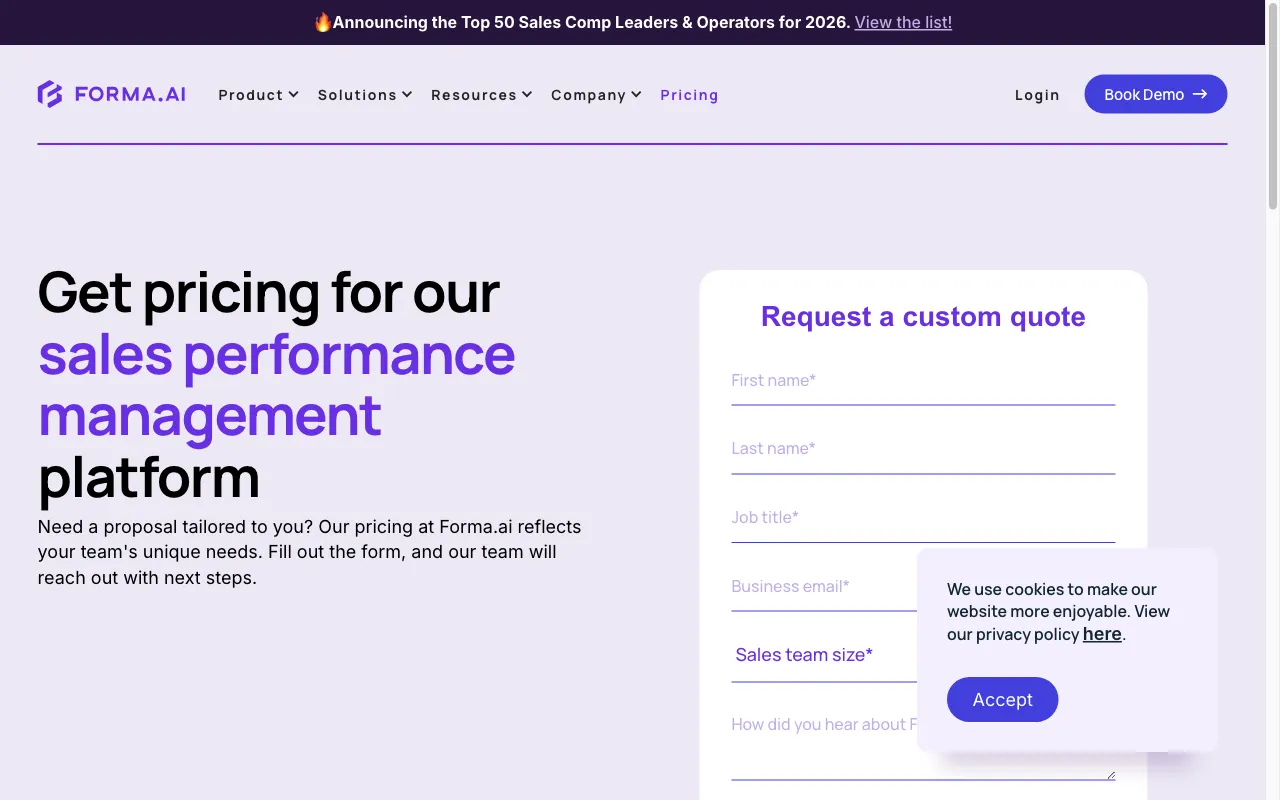Expand the Solutions chevron arrow
The image size is (1280, 800).
point(407,95)
